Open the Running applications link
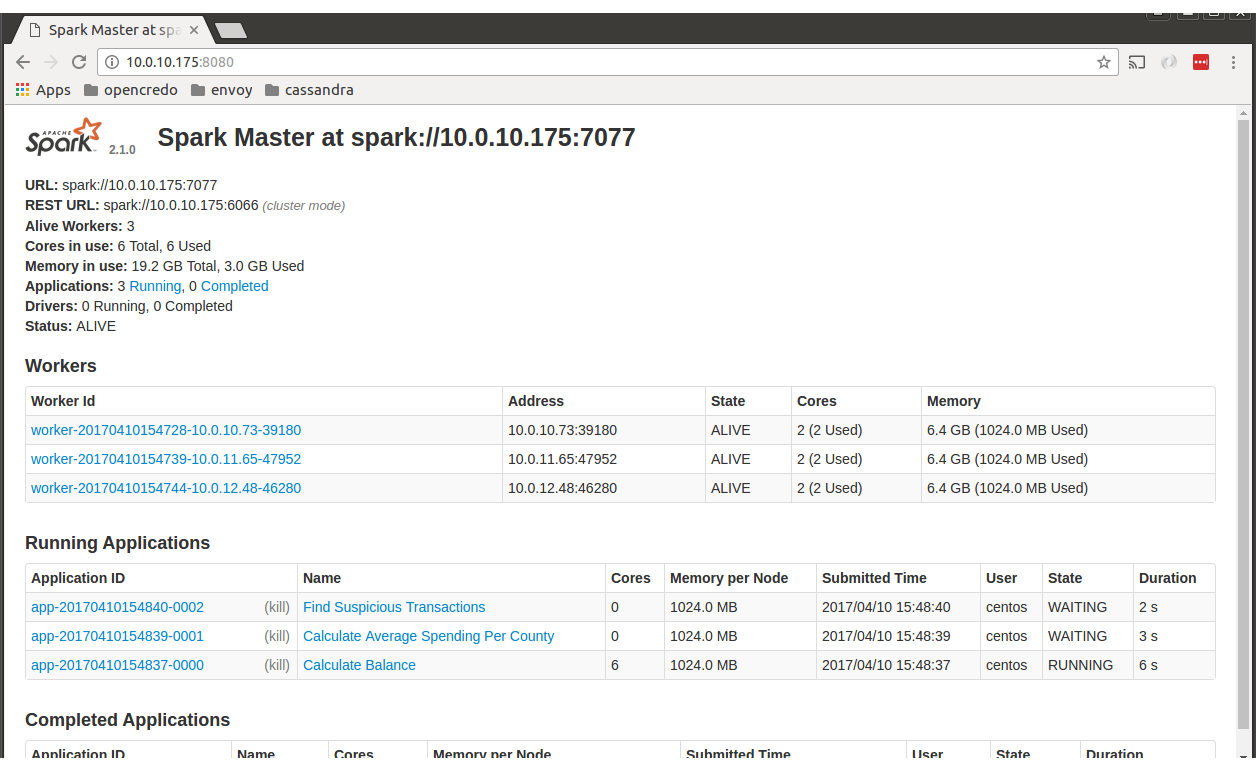 click(155, 286)
